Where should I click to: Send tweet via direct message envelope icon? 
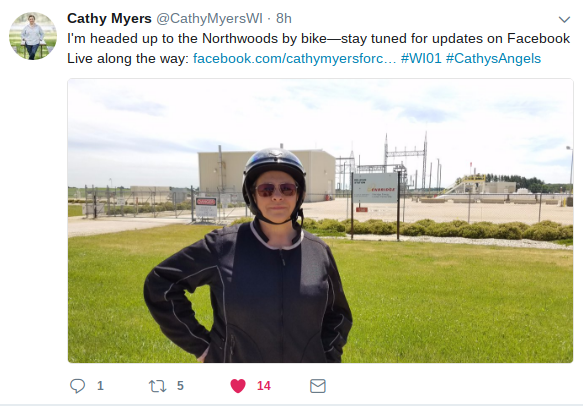[318, 386]
